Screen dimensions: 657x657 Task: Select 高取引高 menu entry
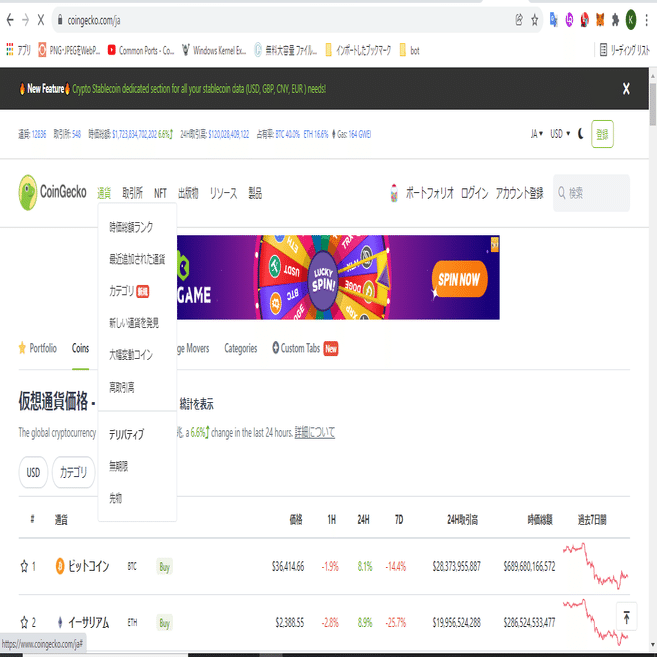pyautogui.click(x=122, y=387)
